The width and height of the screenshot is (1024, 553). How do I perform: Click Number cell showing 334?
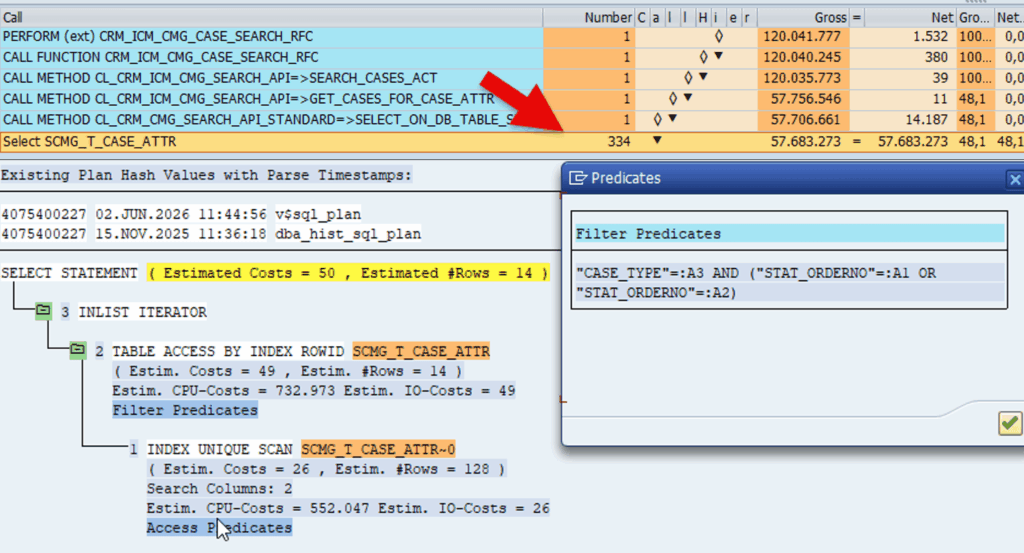click(618, 141)
